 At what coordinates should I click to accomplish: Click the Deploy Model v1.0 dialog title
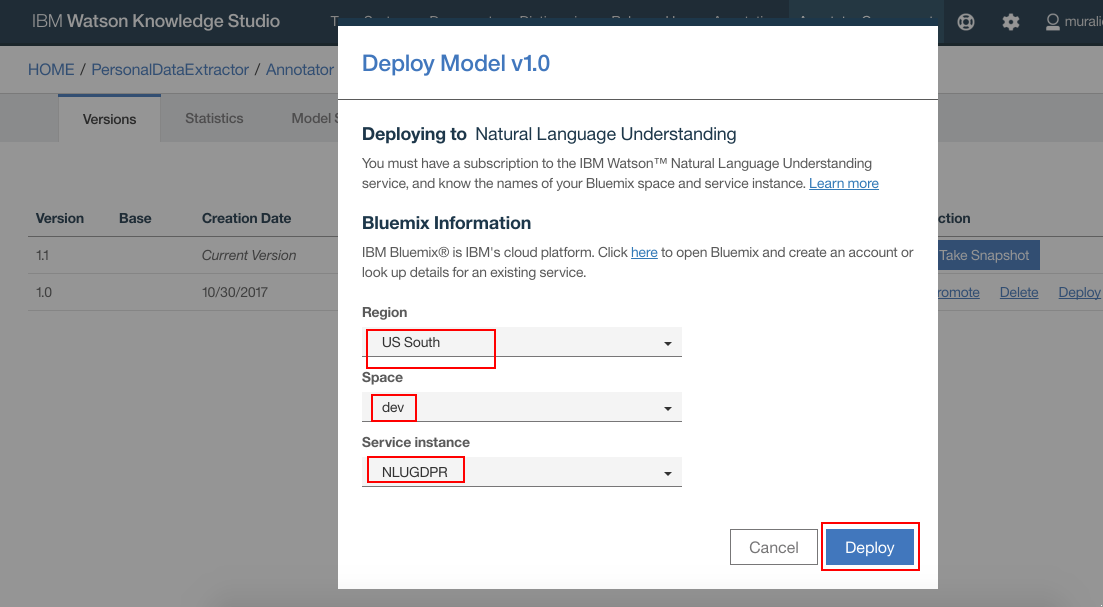click(456, 63)
